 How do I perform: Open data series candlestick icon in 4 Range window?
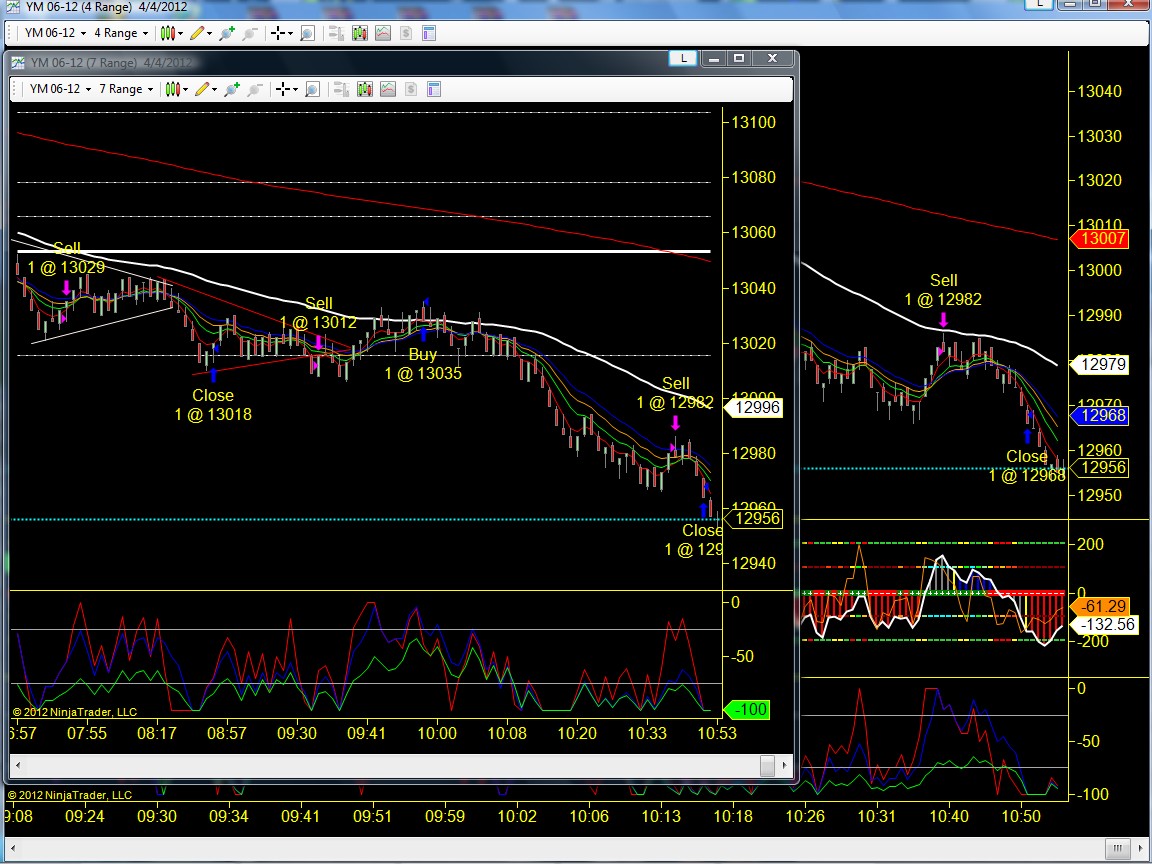tap(359, 33)
